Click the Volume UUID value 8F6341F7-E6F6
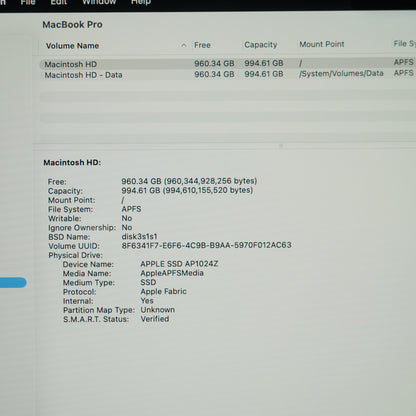The width and height of the screenshot is (416, 416). (206, 245)
